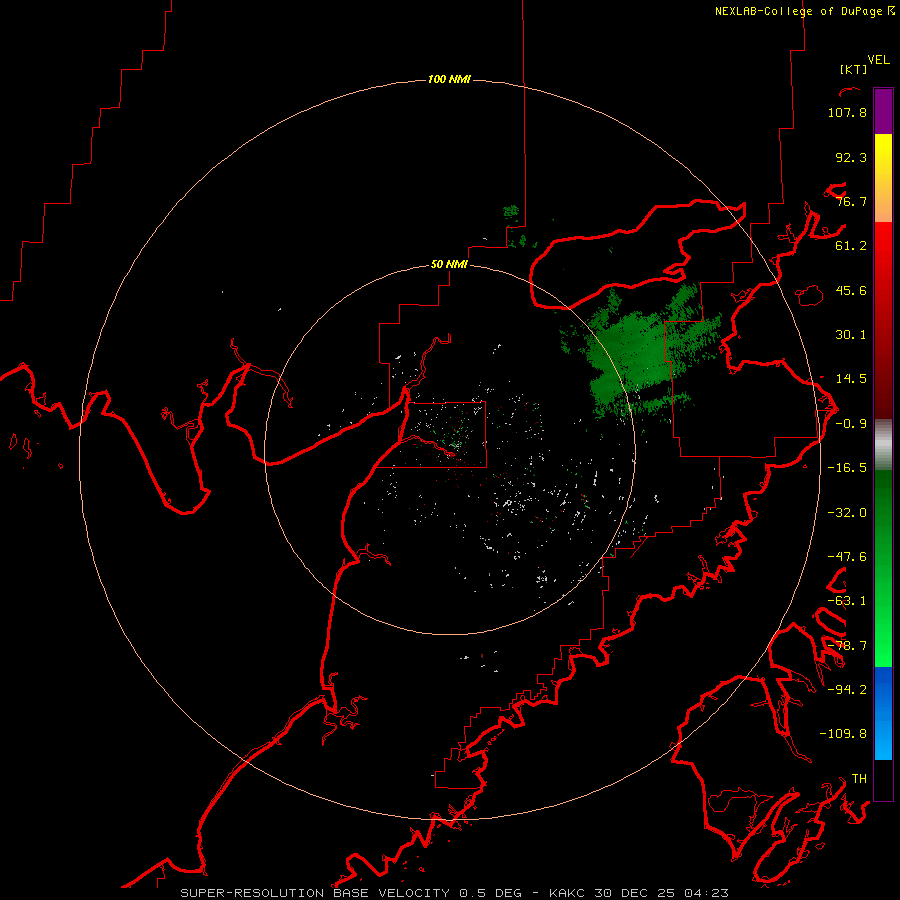Click the -16.5 velocity scale value
This screenshot has height=900, width=900.
(847, 468)
